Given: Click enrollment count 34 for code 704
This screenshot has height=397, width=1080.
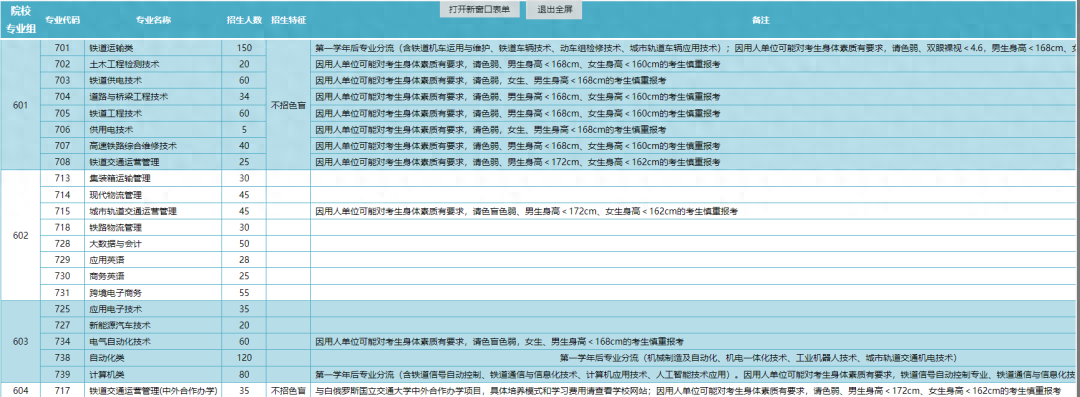Looking at the screenshot, I should (245, 96).
